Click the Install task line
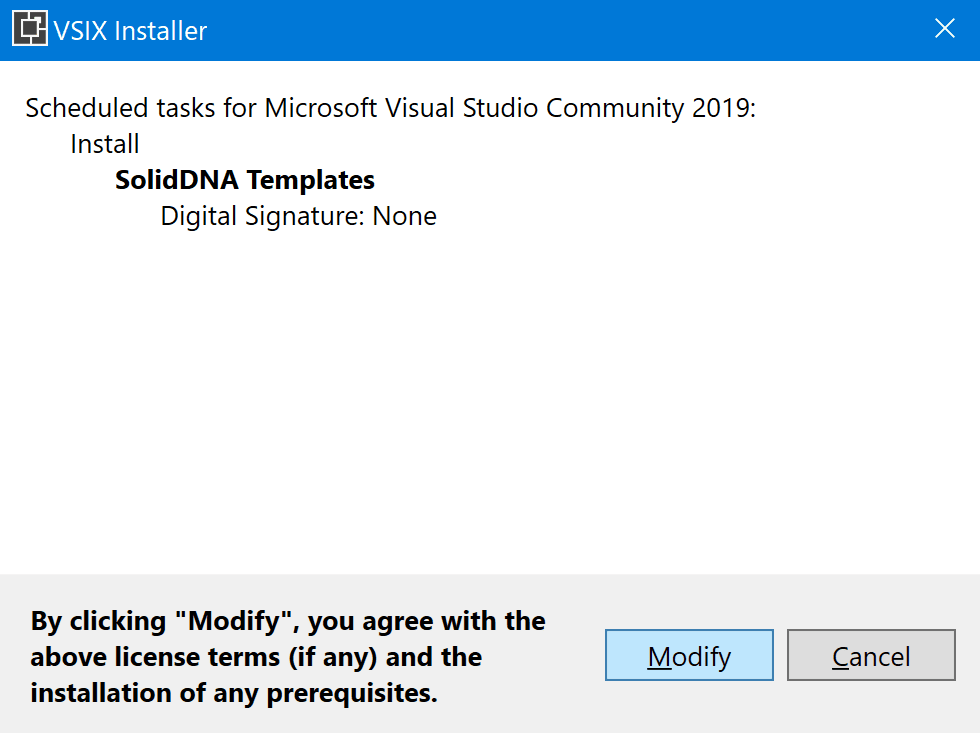This screenshot has height=733, width=980. [x=105, y=144]
